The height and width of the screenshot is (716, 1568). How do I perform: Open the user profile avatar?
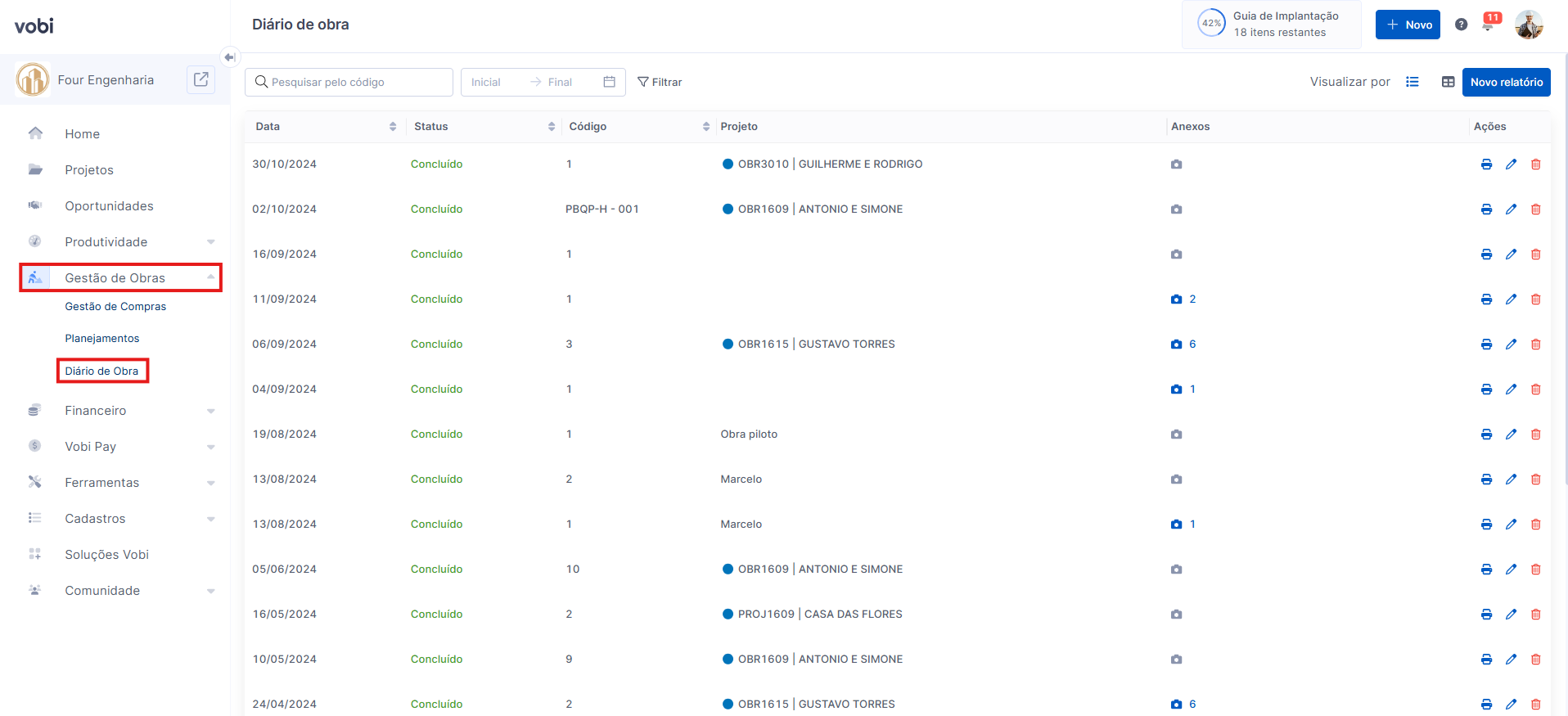pos(1529,25)
